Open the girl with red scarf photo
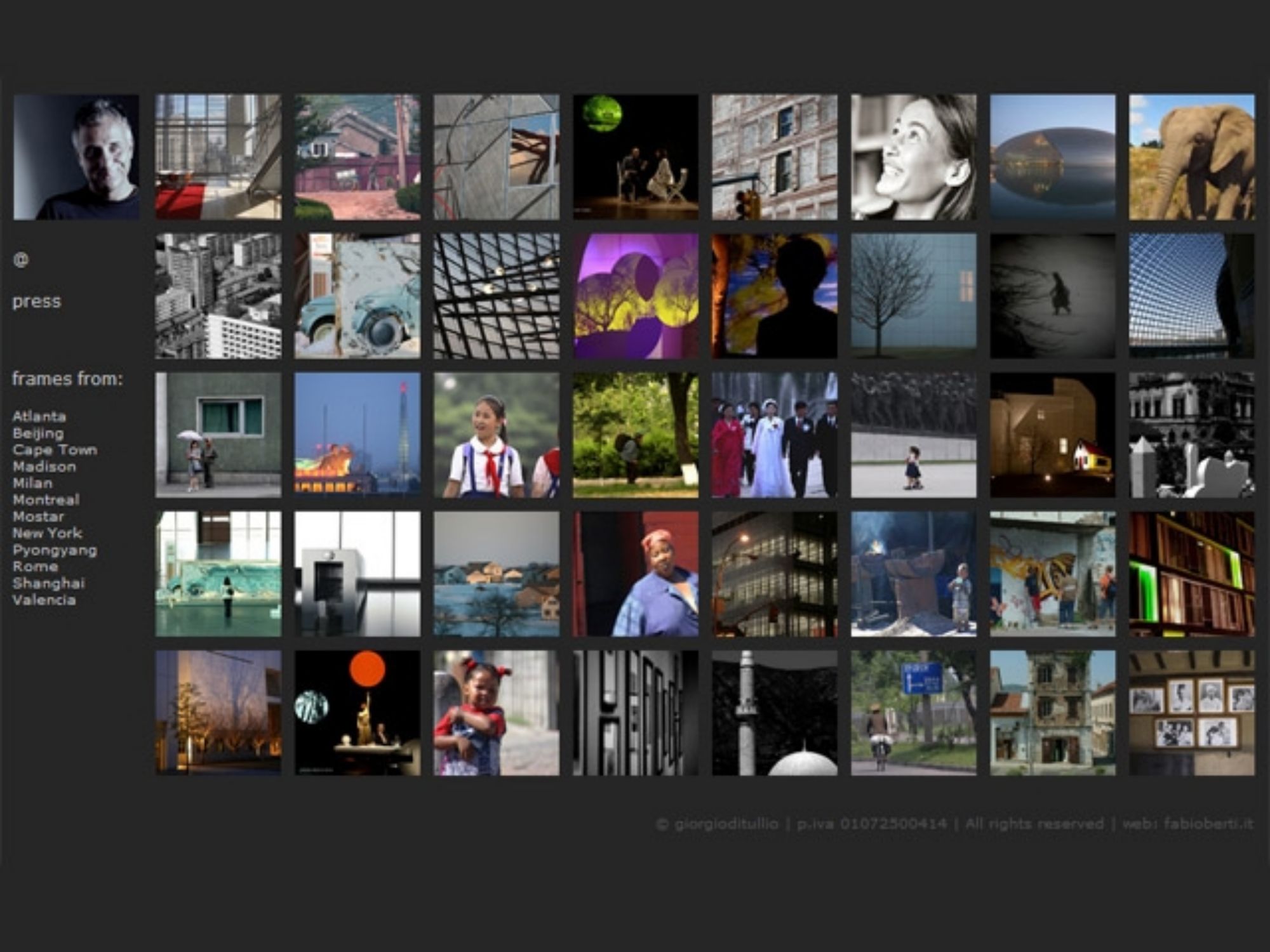Image resolution: width=1270 pixels, height=952 pixels. [x=496, y=435]
